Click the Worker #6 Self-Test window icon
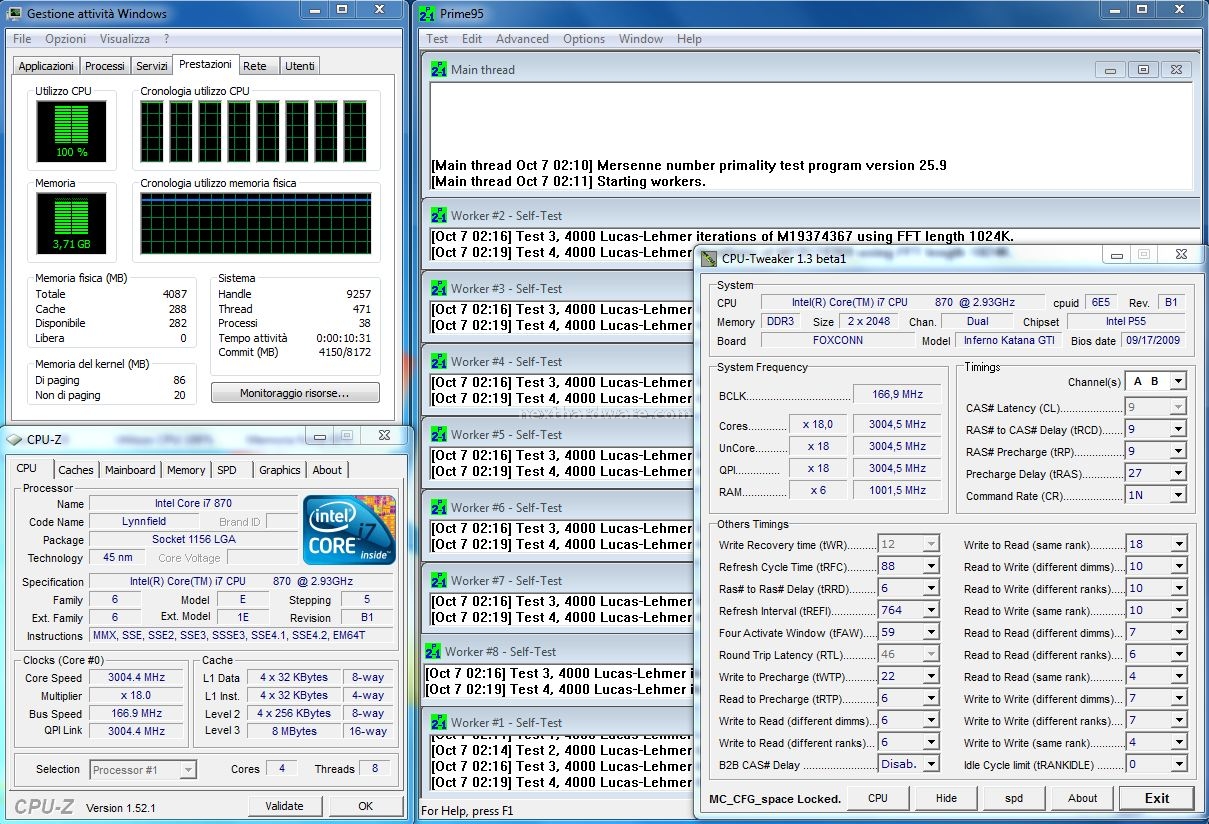The image size is (1209, 824). tap(439, 507)
